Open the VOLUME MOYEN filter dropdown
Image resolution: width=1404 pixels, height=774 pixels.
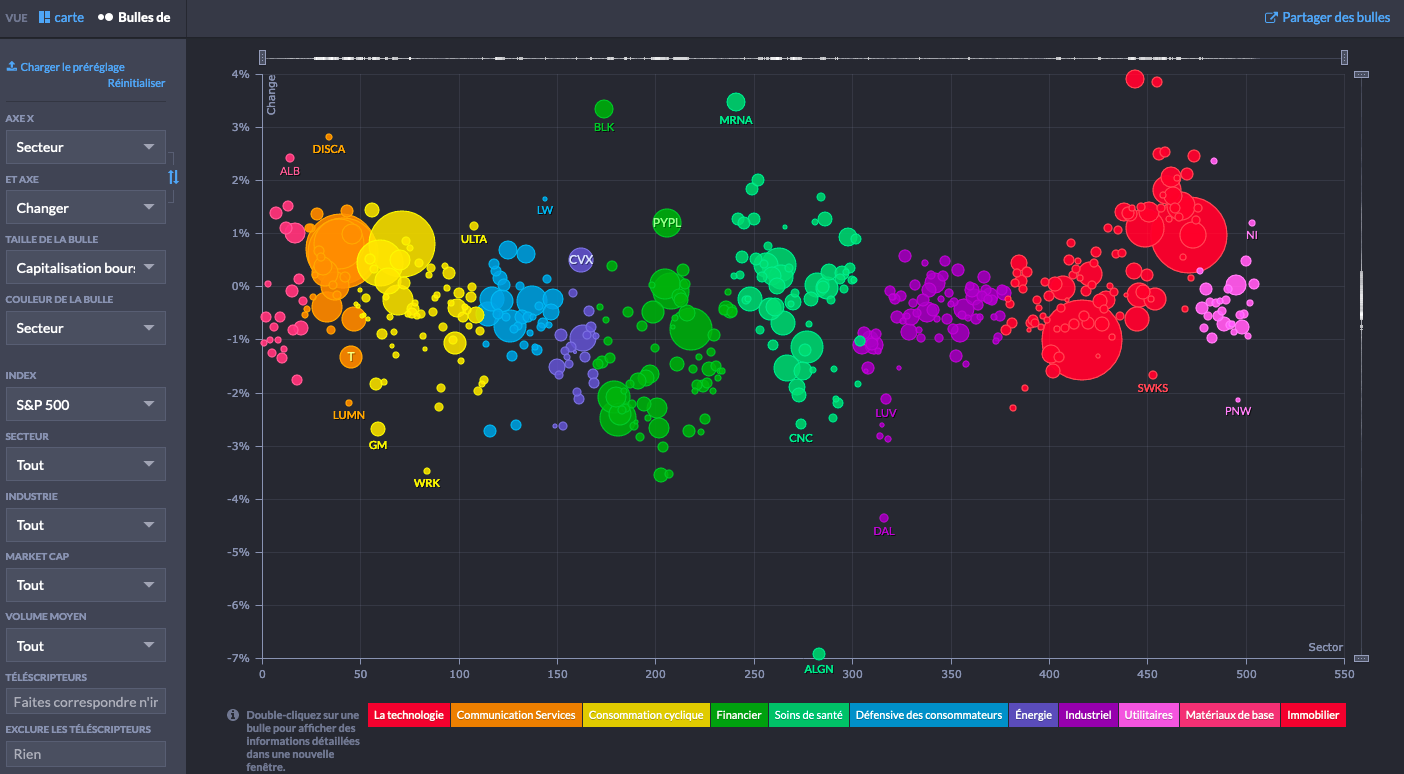click(86, 646)
